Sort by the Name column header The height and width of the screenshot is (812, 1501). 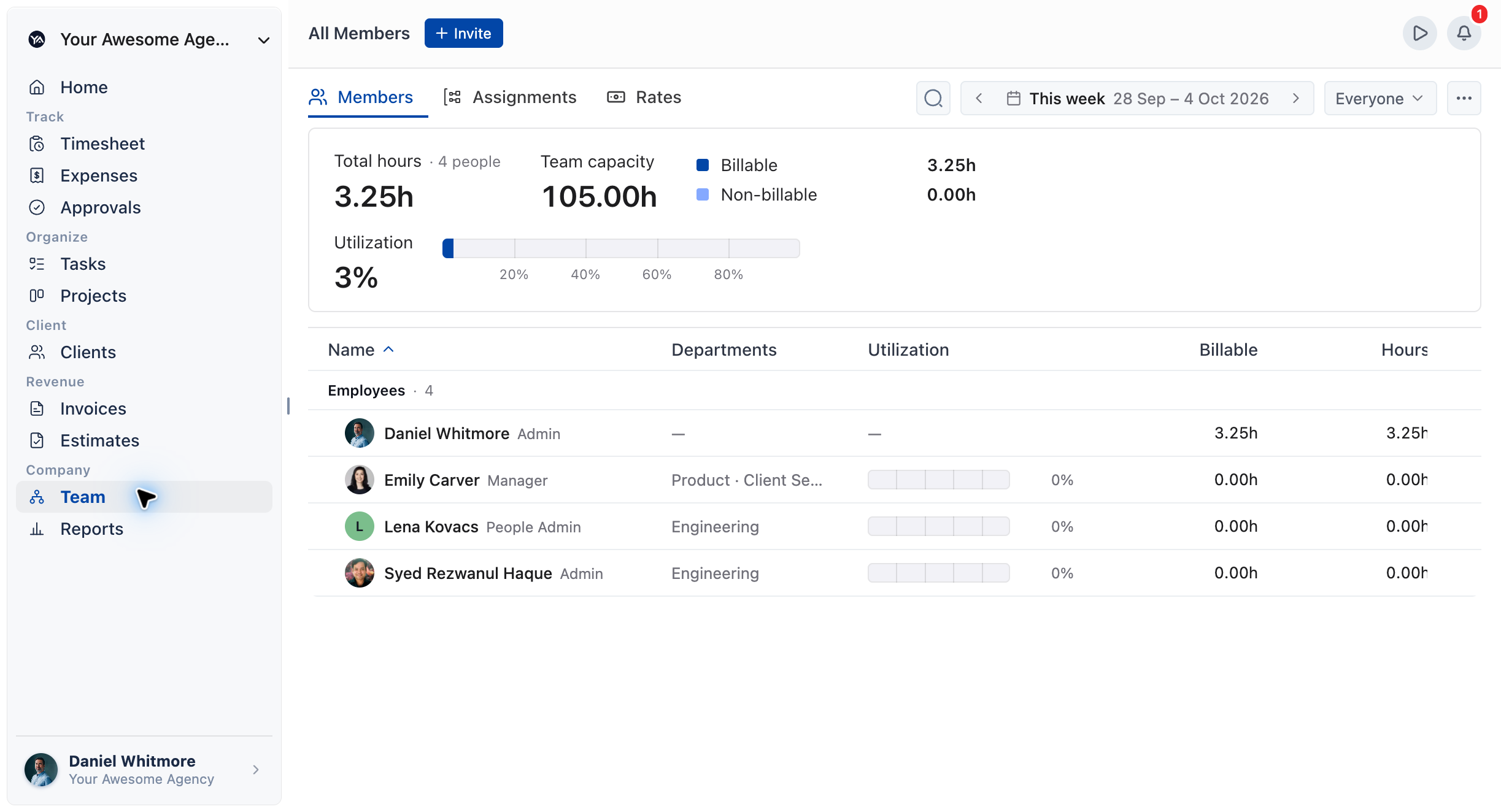[x=361, y=350]
